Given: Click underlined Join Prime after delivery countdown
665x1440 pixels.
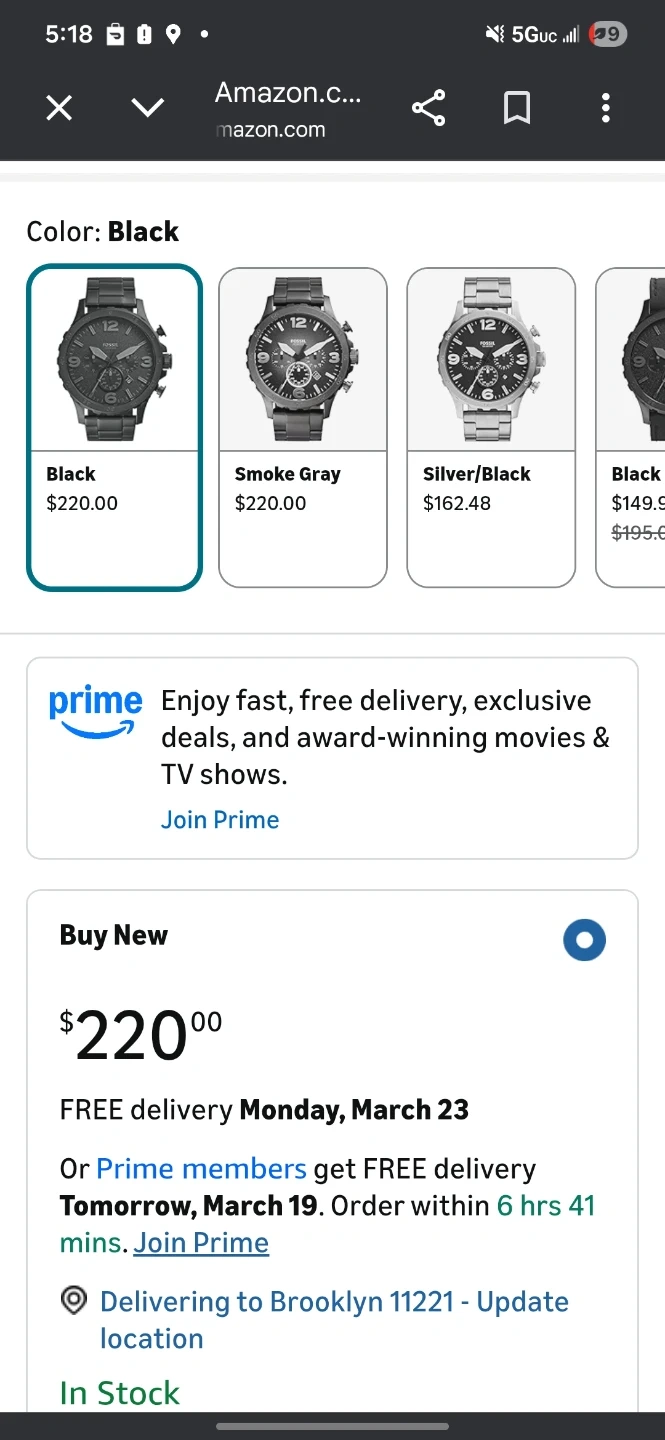Looking at the screenshot, I should (201, 1243).
